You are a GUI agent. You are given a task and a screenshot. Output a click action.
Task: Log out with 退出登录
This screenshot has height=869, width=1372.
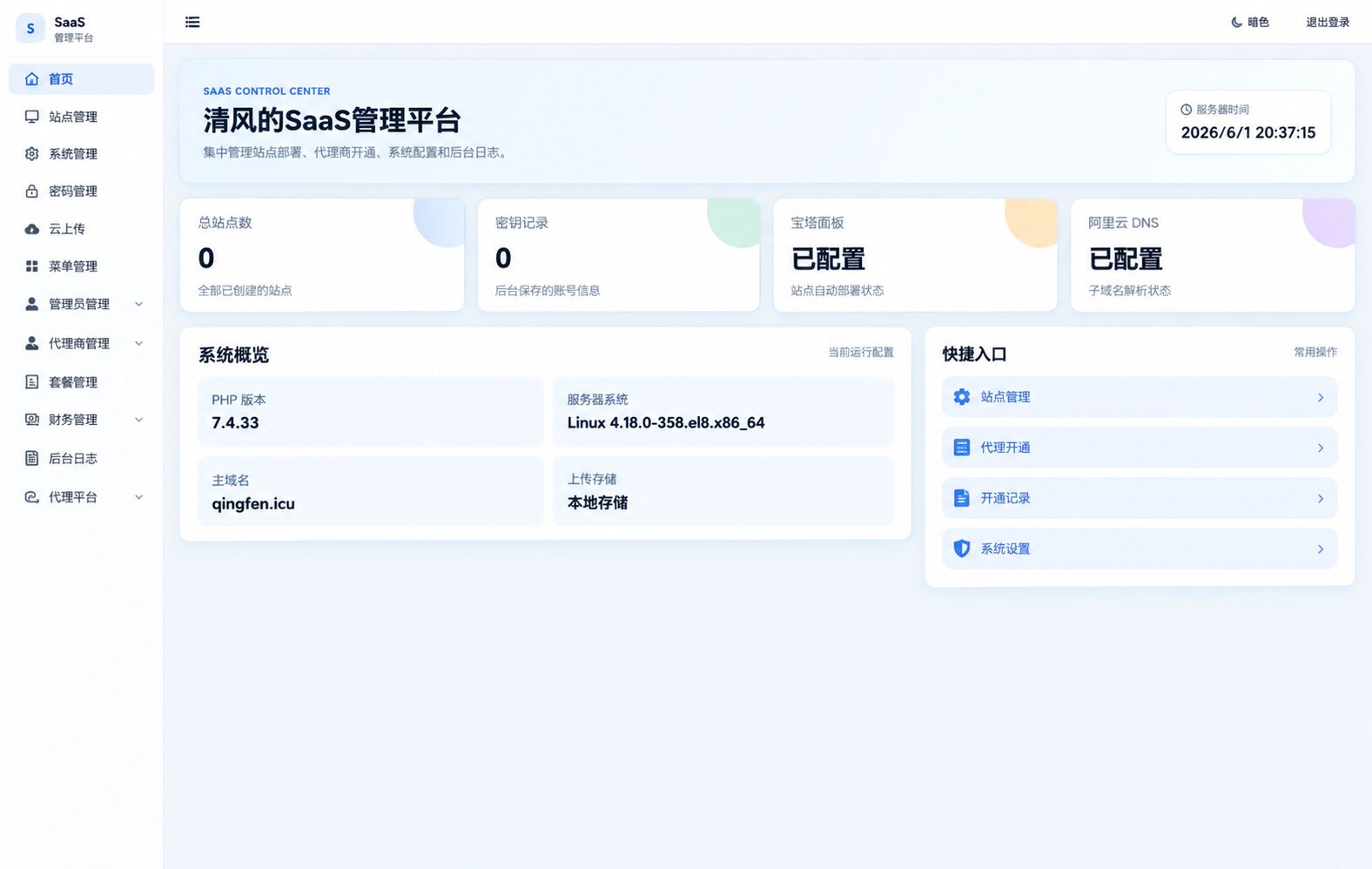coord(1328,23)
